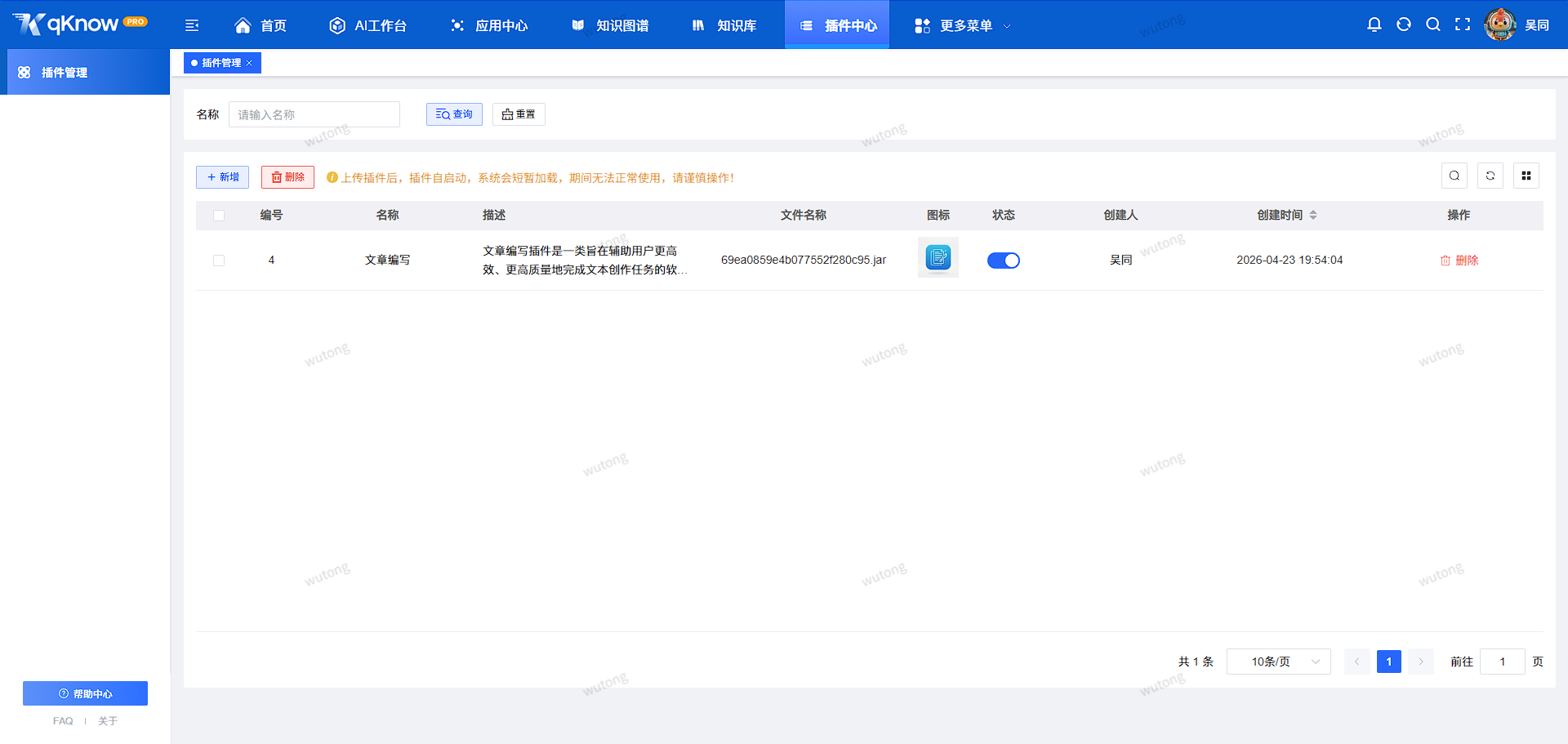Viewport: 1568px width, 744px height.
Task: Refresh the plugin table
Action: 1490,176
